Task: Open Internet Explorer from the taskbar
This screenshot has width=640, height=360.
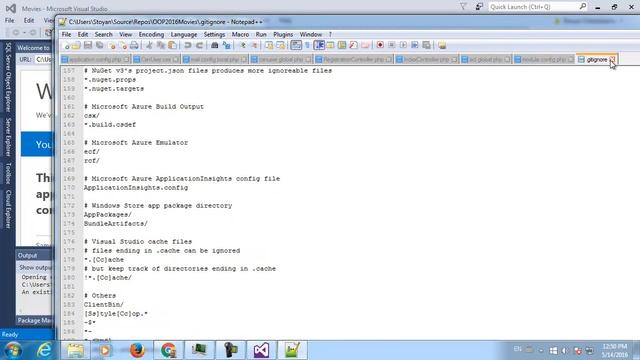Action: (44, 350)
